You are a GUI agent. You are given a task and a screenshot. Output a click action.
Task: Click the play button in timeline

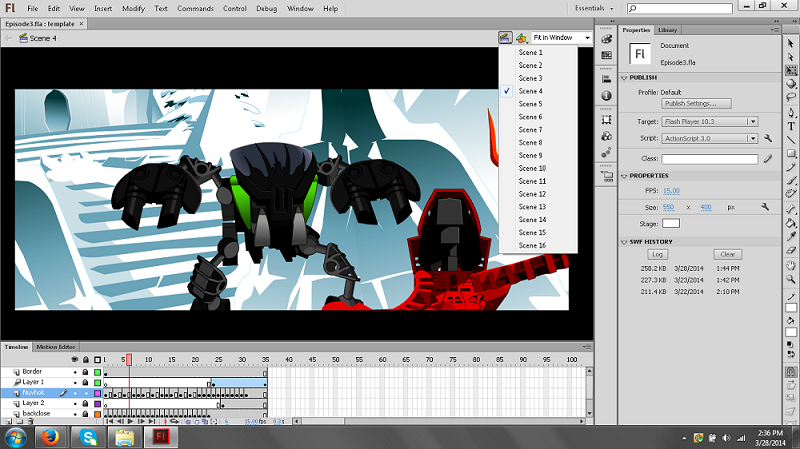(x=131, y=421)
